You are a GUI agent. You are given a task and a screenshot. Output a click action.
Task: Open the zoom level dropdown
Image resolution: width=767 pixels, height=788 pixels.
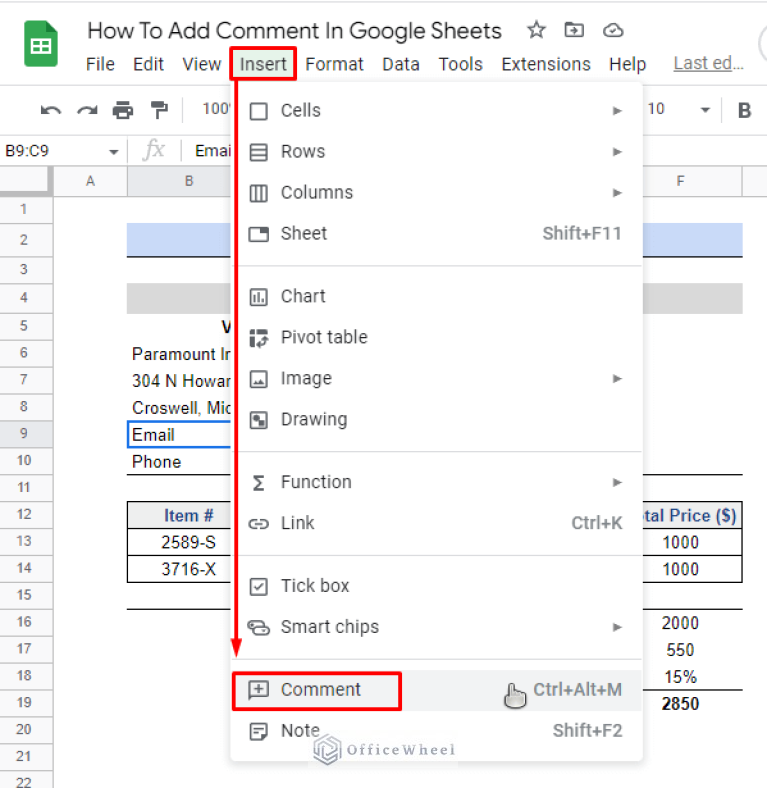pyautogui.click(x=216, y=109)
